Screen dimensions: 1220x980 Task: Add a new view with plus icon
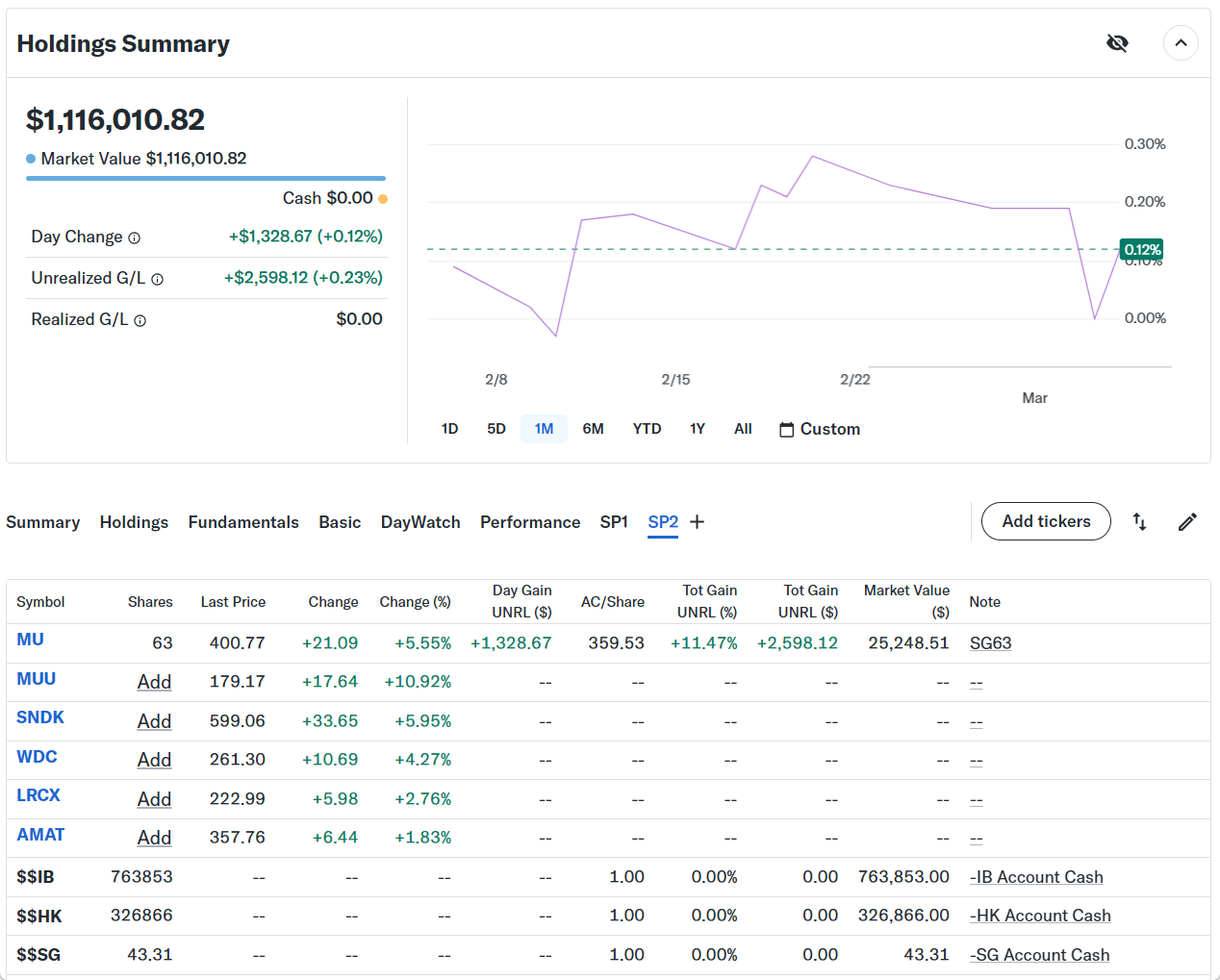pyautogui.click(x=698, y=521)
